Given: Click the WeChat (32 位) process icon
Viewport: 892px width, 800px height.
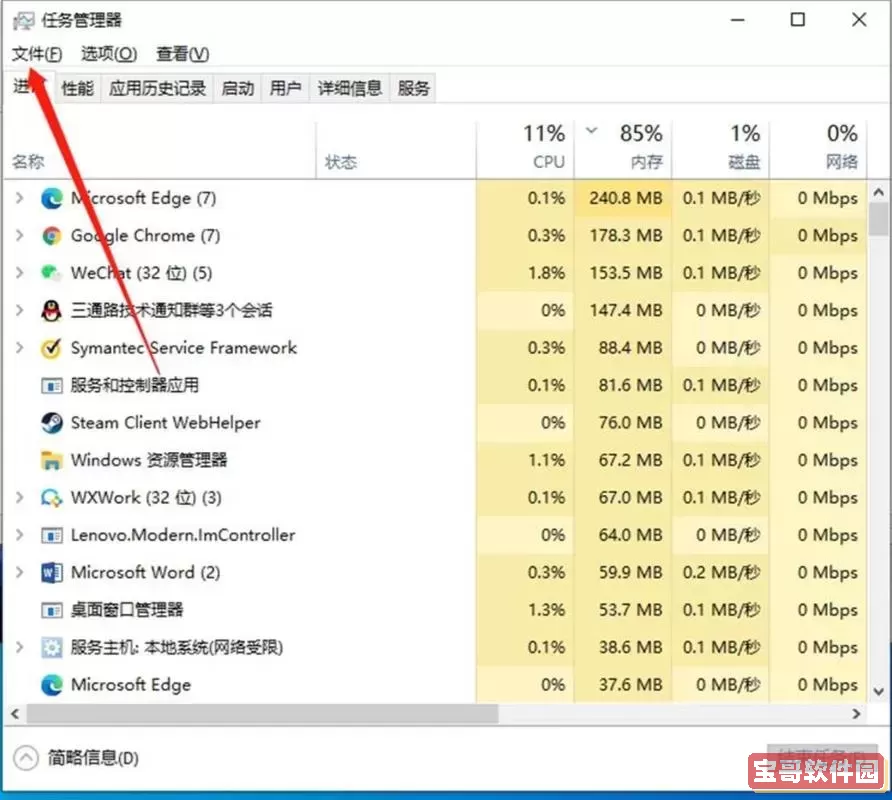Looking at the screenshot, I should pyautogui.click(x=52, y=273).
